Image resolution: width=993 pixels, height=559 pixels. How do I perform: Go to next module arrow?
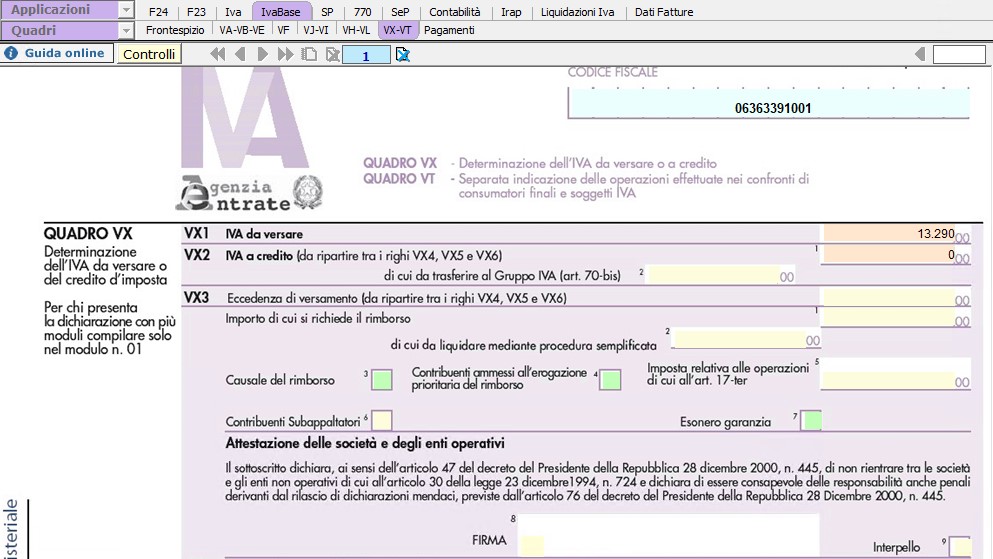click(x=262, y=54)
